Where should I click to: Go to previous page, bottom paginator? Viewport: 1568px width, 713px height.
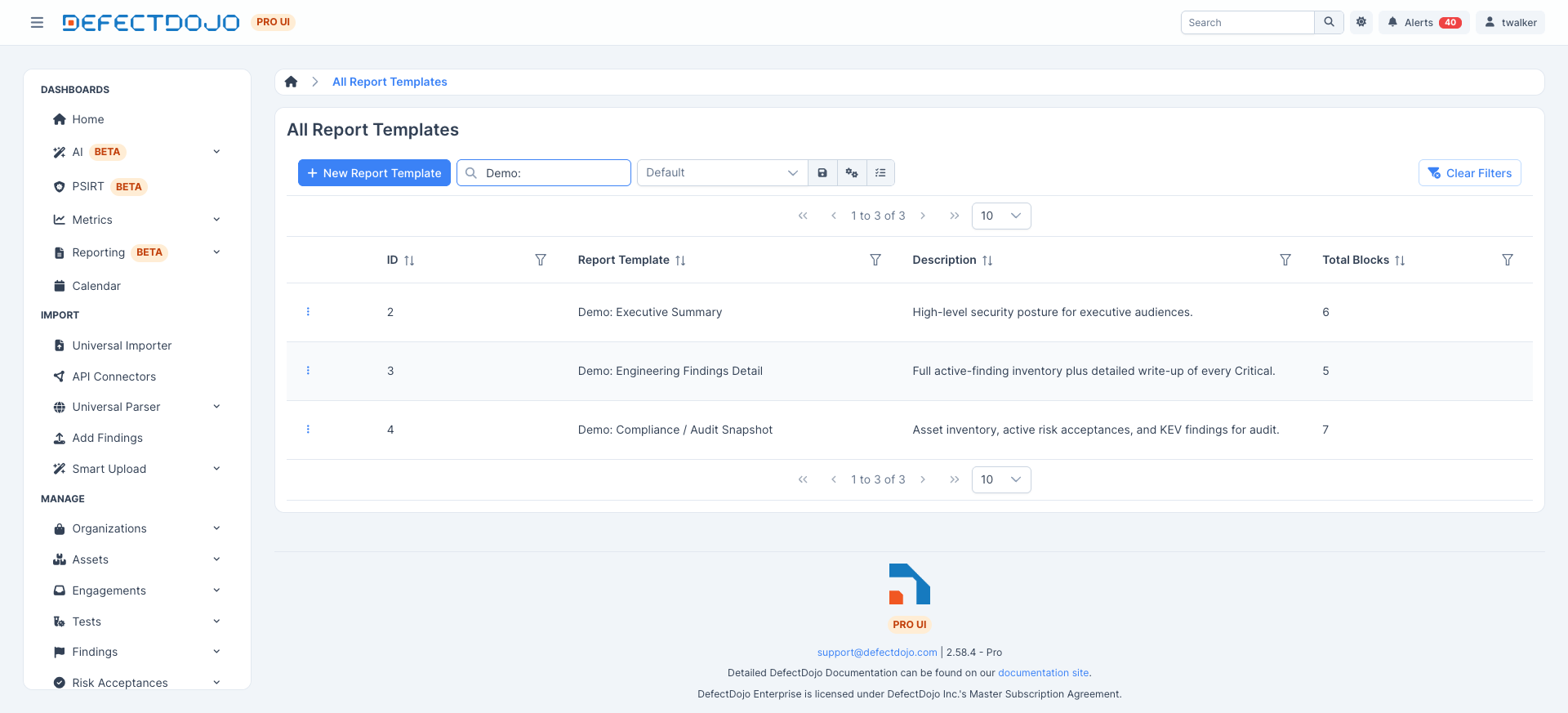point(833,479)
